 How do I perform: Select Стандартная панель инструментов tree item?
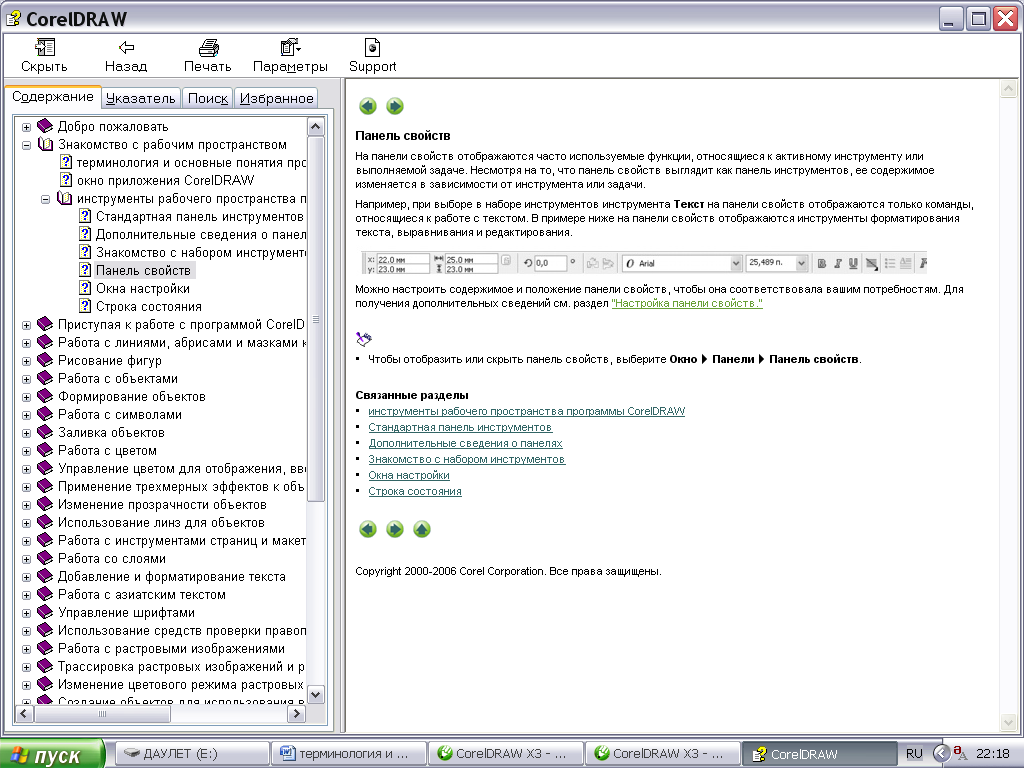click(199, 216)
